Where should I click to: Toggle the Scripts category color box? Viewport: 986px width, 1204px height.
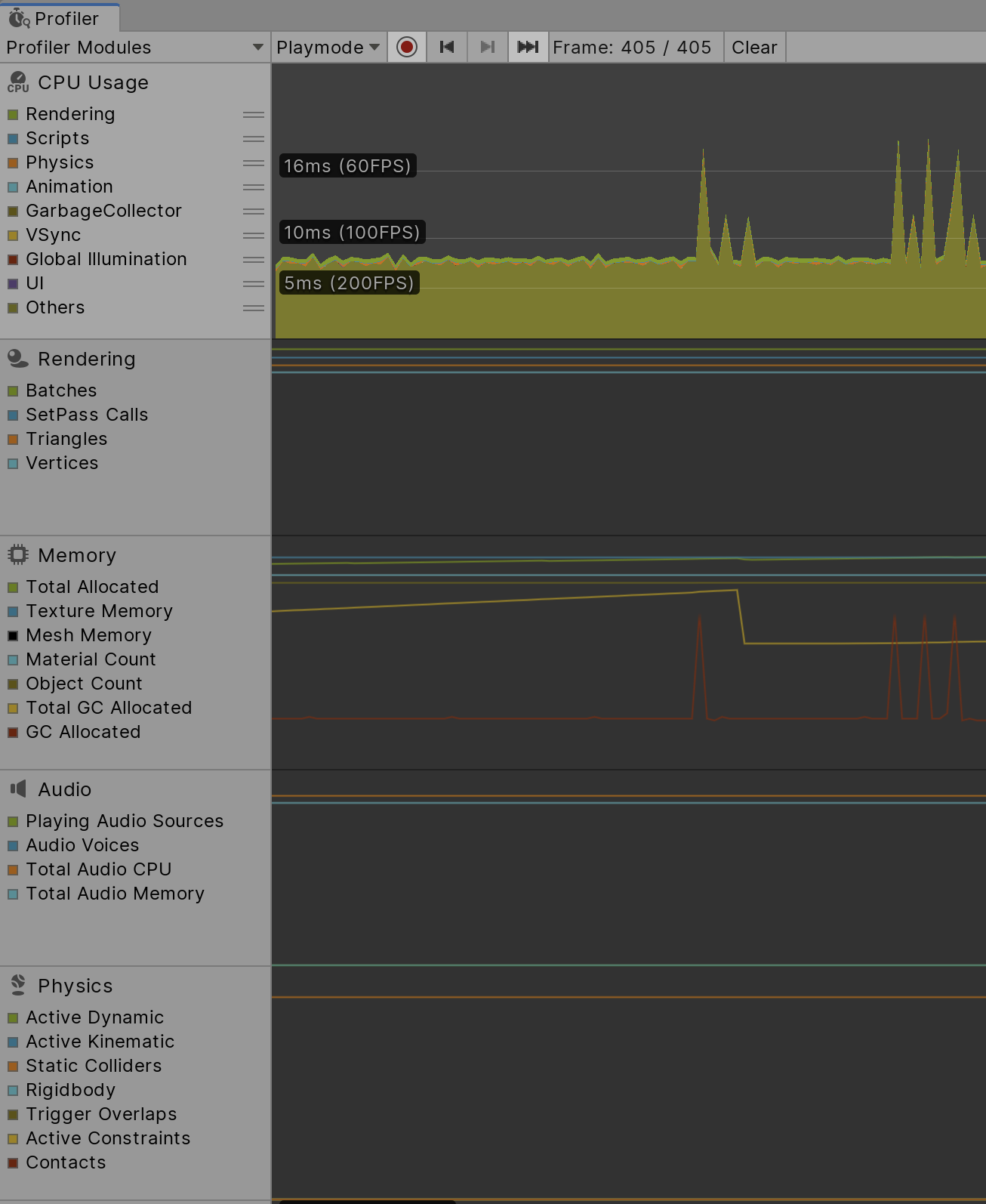(13, 139)
